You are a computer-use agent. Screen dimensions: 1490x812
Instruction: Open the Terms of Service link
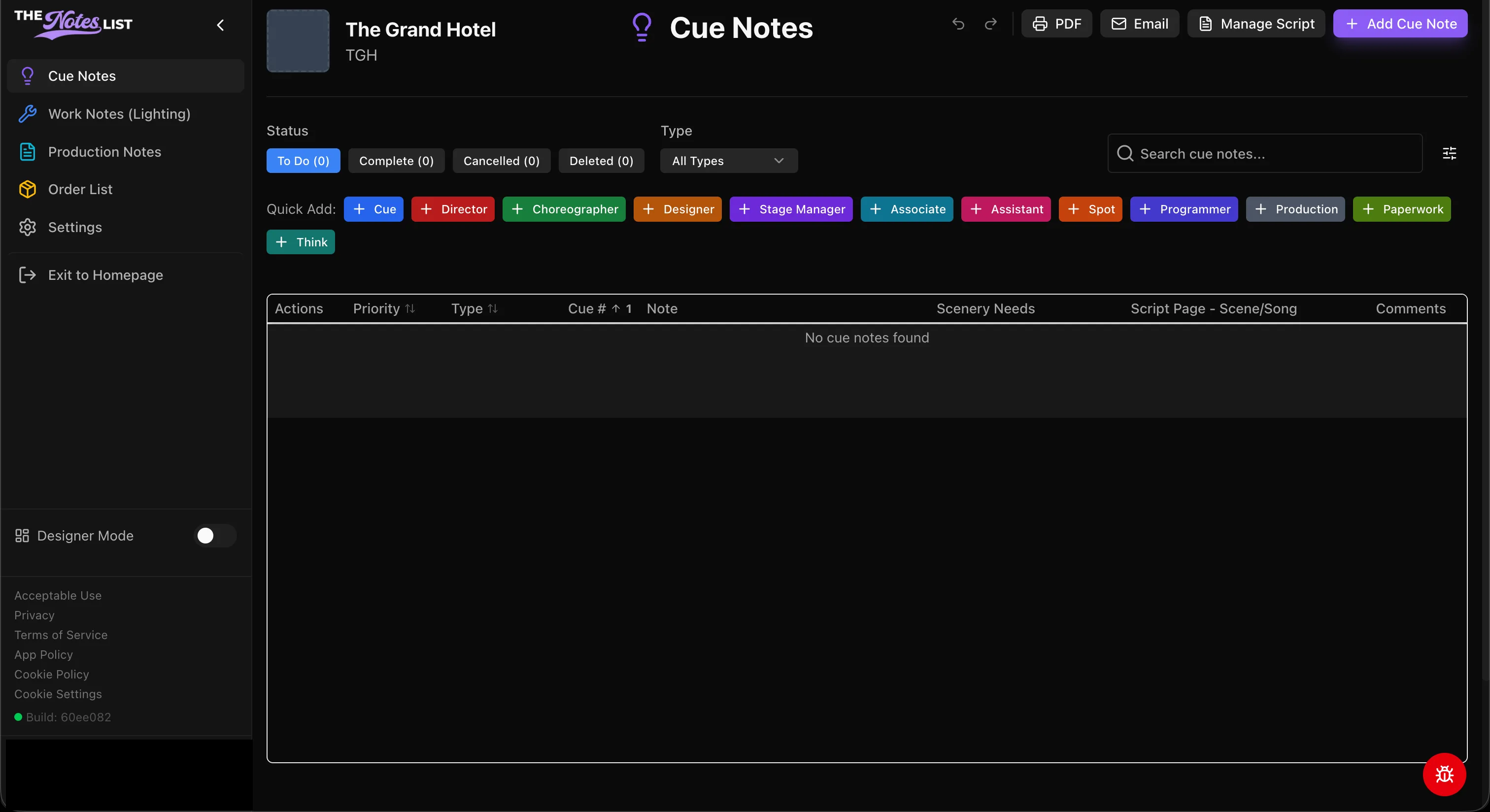(x=61, y=635)
